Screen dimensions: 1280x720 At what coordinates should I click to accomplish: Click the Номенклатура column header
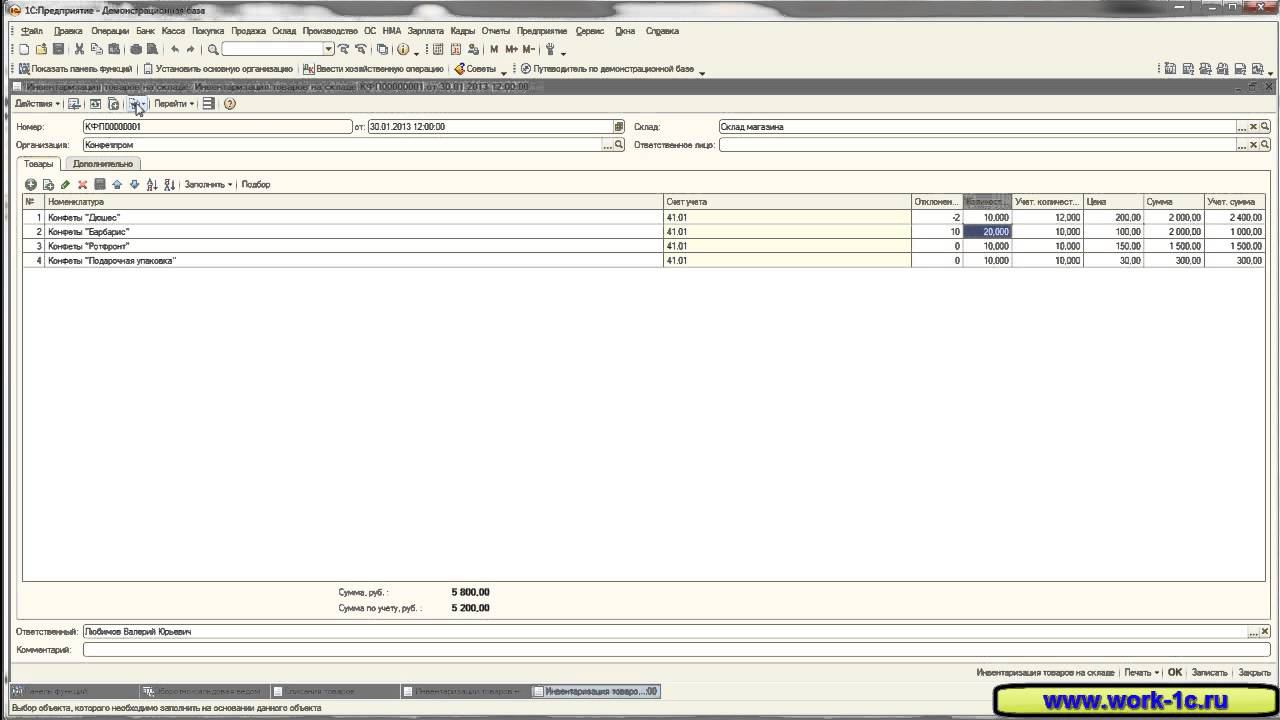[355, 202]
